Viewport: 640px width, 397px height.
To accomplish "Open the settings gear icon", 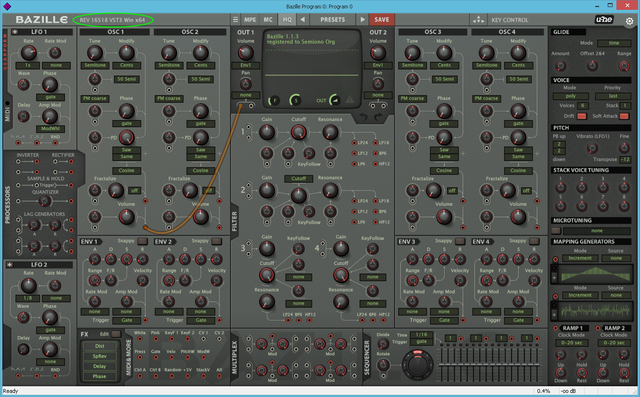I will click(630, 21).
